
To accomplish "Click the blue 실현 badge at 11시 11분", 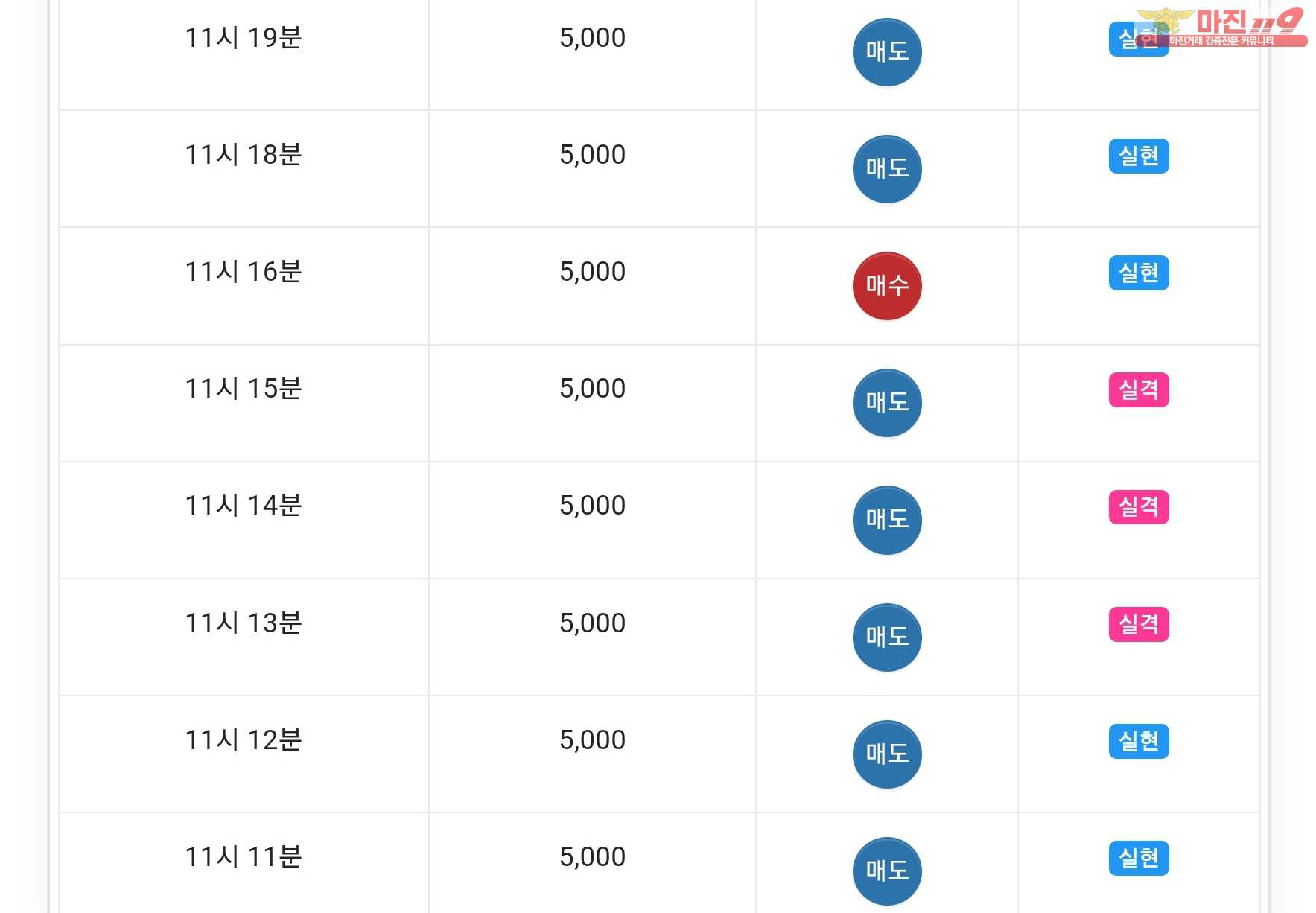I will 1138,859.
